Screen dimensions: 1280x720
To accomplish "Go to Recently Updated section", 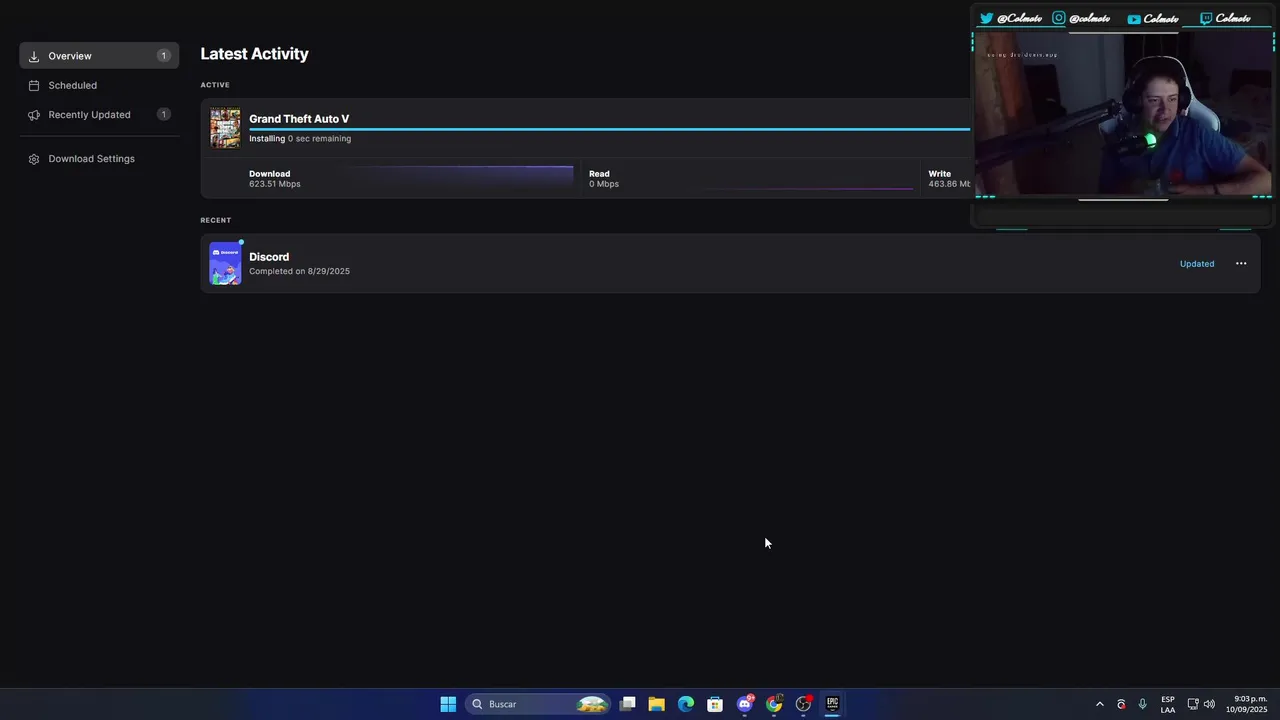I will (99, 115).
